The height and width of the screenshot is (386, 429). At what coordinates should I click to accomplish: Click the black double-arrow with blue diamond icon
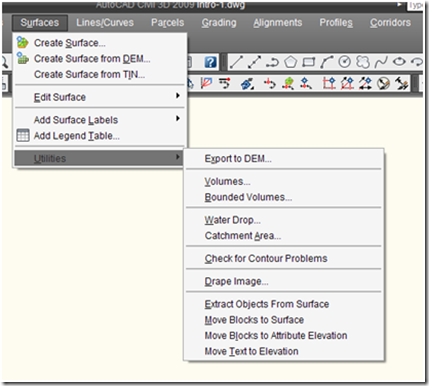point(365,83)
